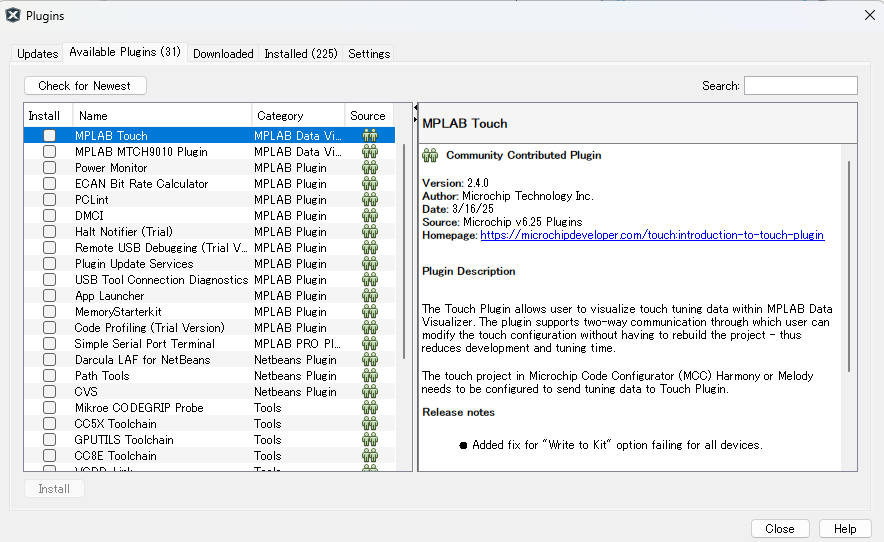
Task: Enable install checkbox for Simple Serial Port Terminal
Action: (x=49, y=344)
